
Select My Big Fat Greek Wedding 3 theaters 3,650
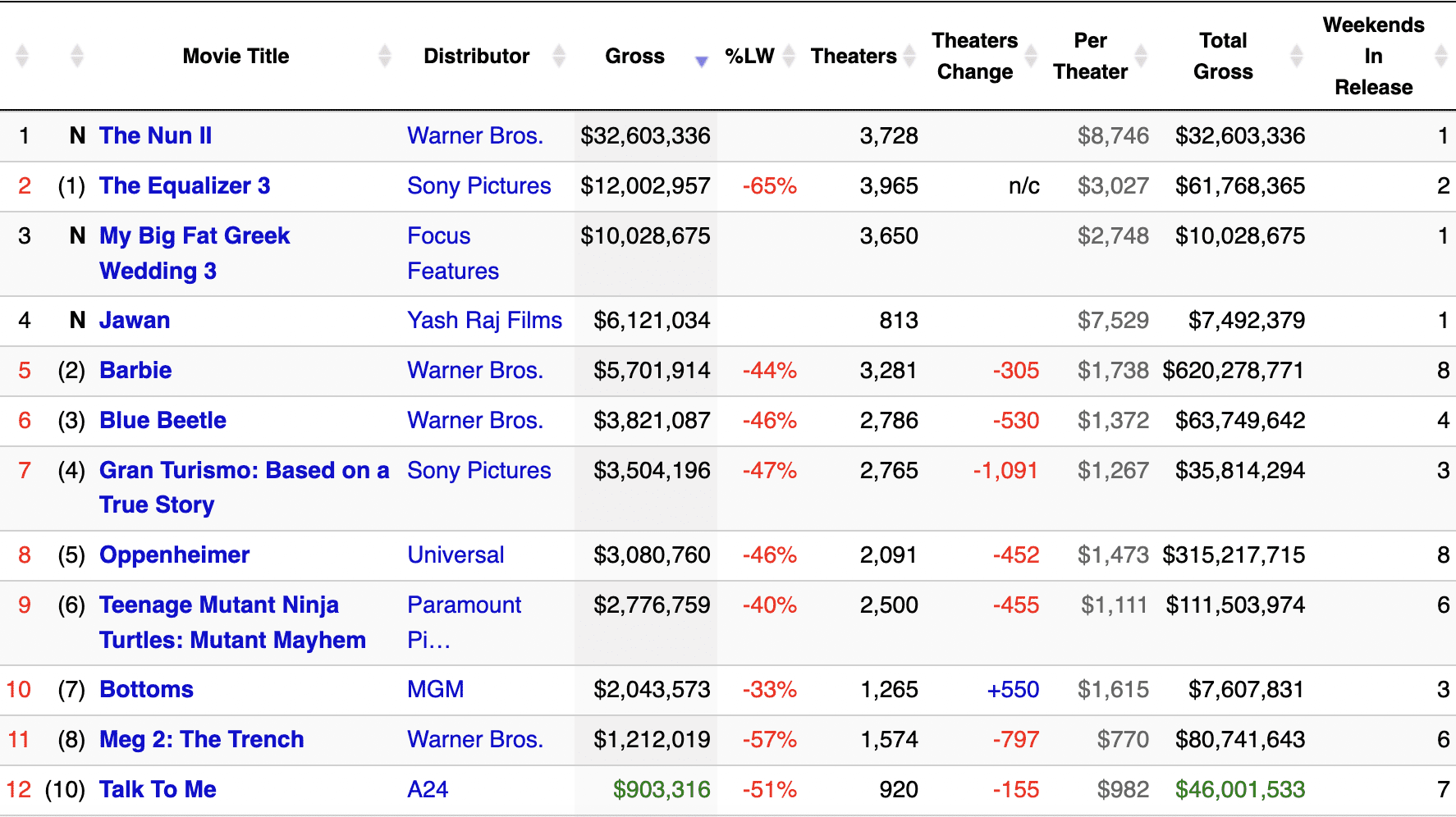pyautogui.click(x=889, y=235)
